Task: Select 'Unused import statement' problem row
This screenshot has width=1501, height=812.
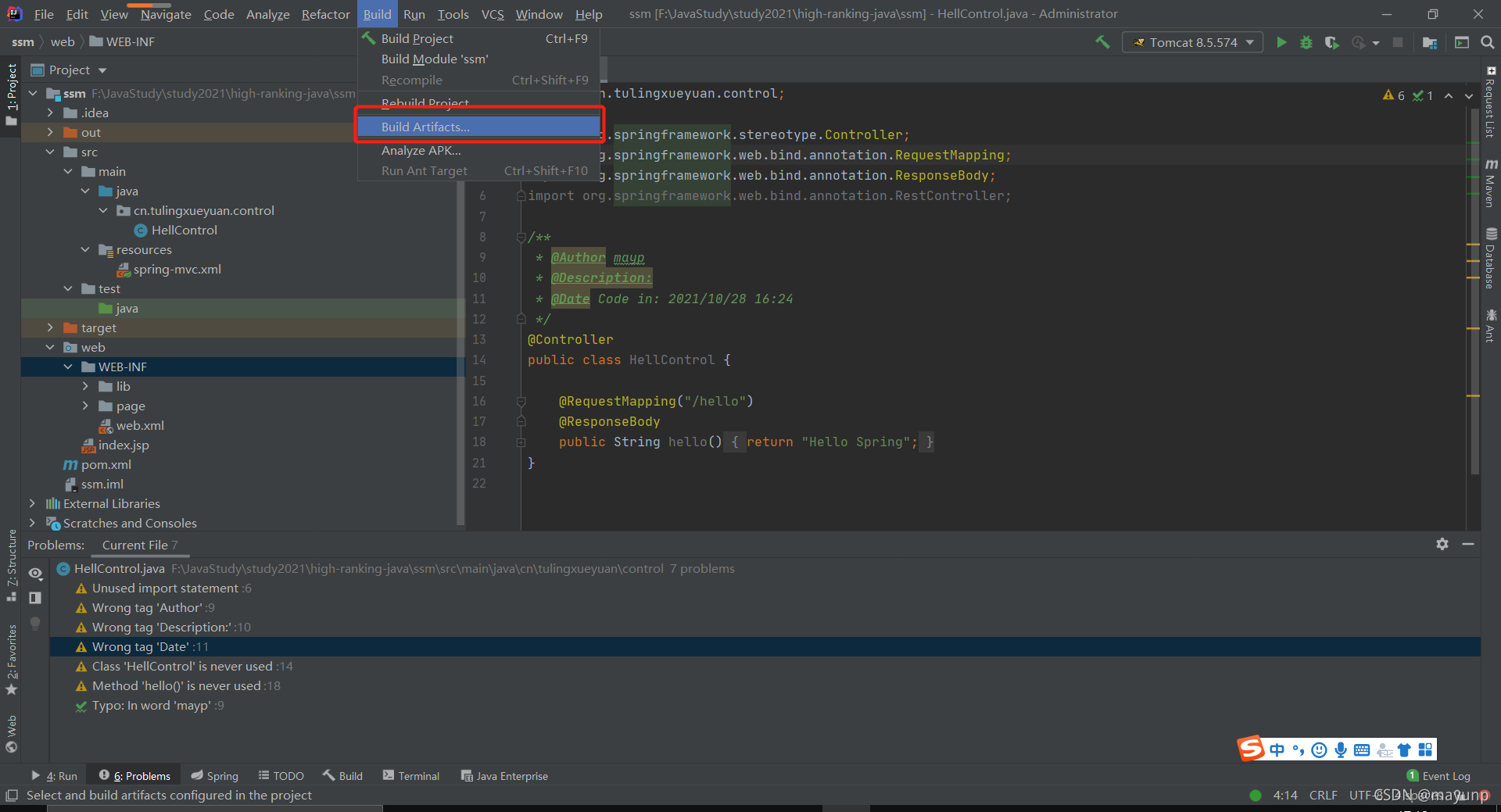Action: tap(765, 588)
